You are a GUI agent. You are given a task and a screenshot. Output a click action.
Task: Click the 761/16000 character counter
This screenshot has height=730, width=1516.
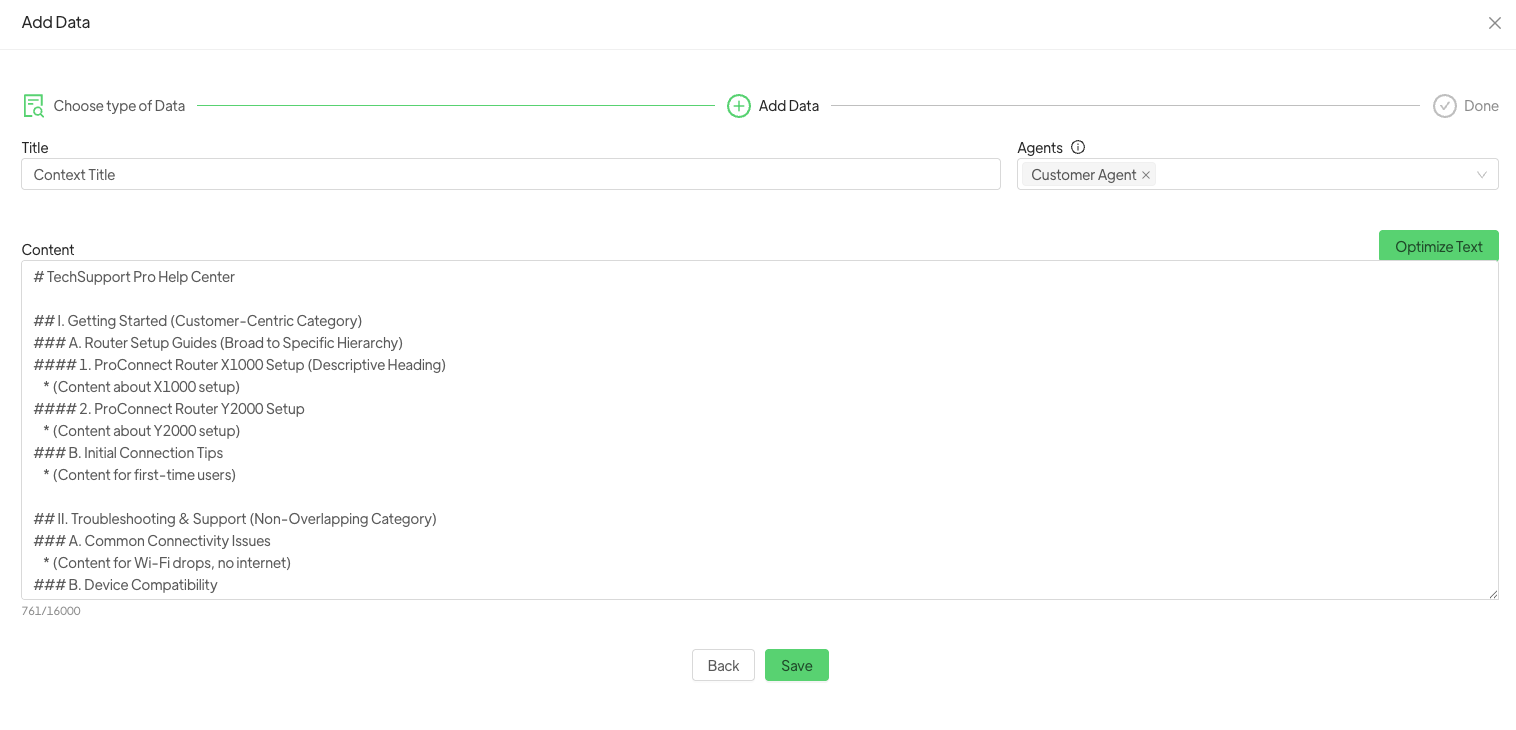coord(51,611)
